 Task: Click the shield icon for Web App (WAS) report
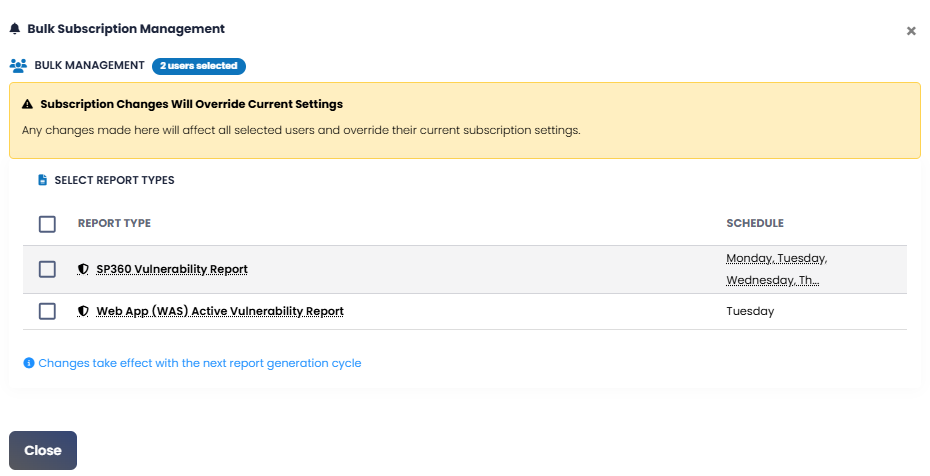(83, 311)
